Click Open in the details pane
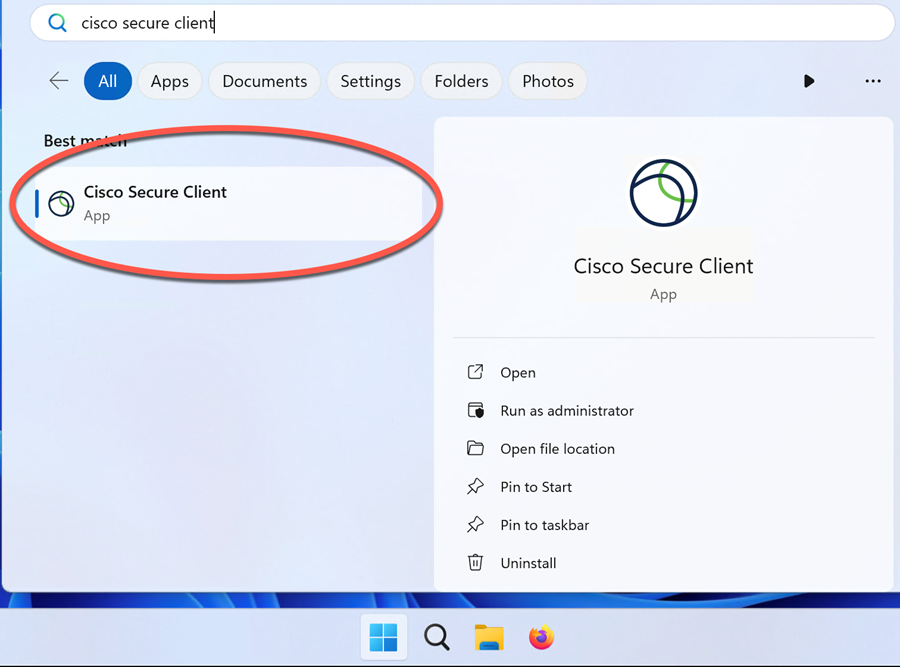 [x=518, y=373]
